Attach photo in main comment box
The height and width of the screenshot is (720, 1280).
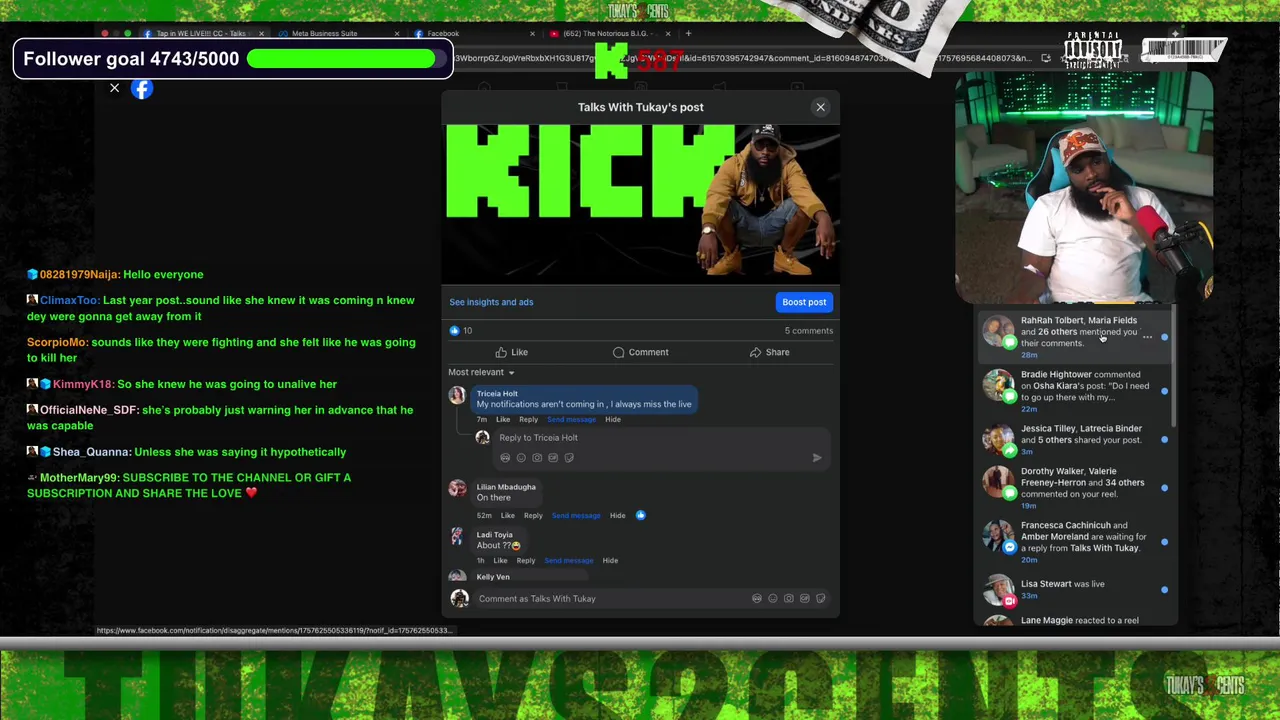tap(789, 599)
